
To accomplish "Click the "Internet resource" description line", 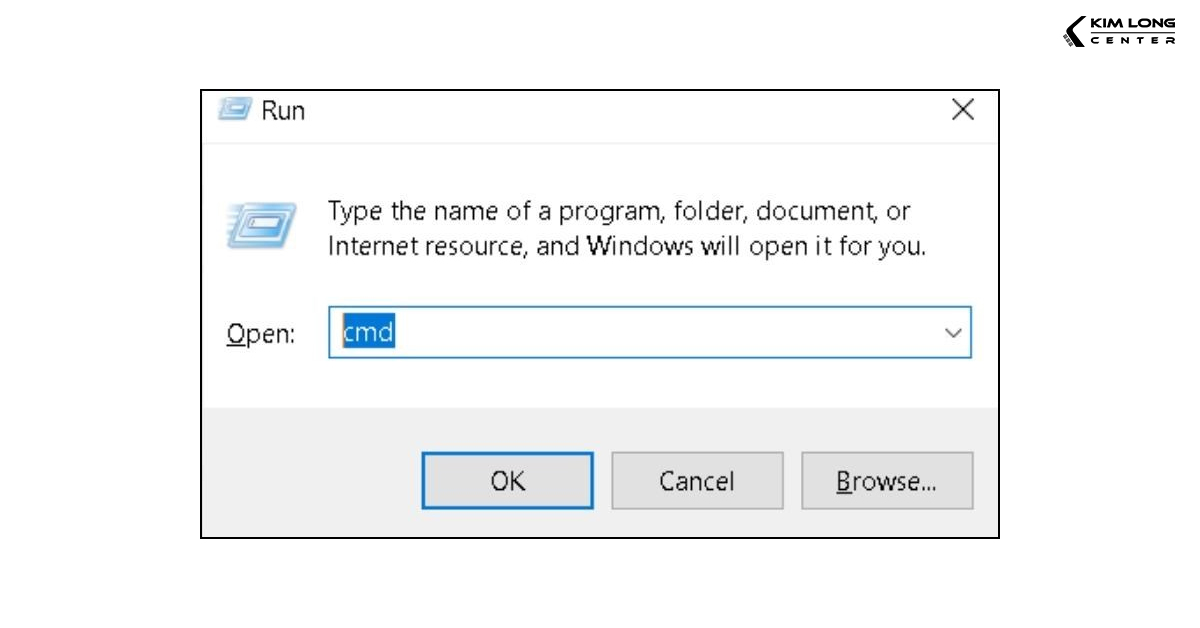I will [x=626, y=246].
